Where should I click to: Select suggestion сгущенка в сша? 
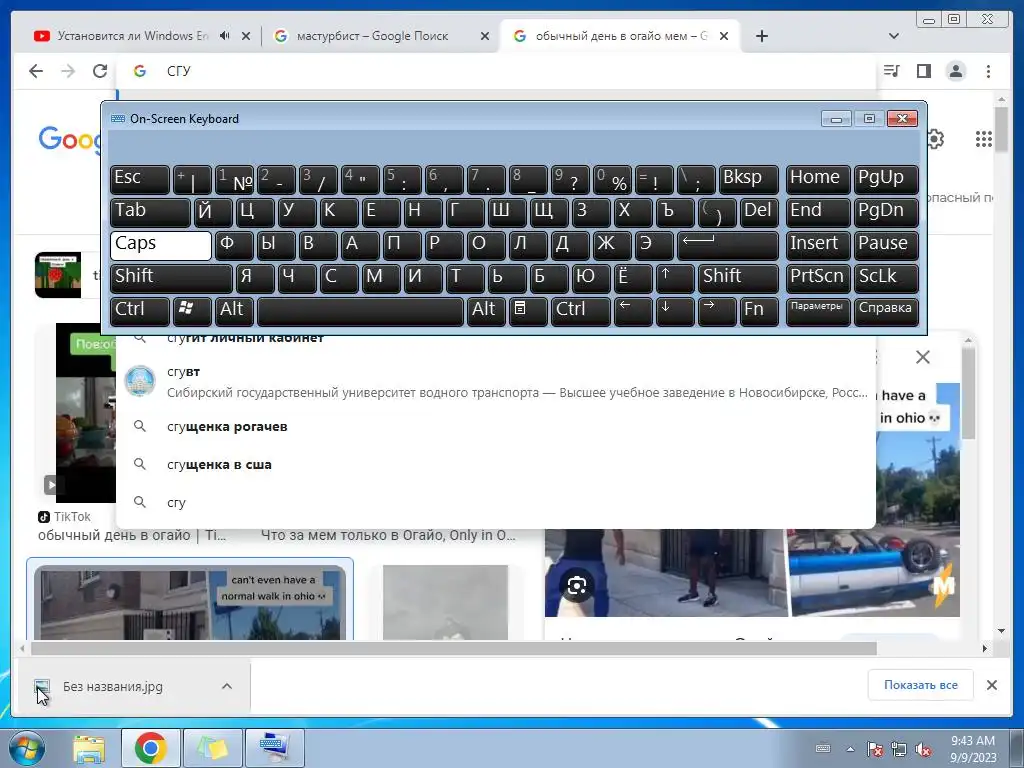pos(495,464)
